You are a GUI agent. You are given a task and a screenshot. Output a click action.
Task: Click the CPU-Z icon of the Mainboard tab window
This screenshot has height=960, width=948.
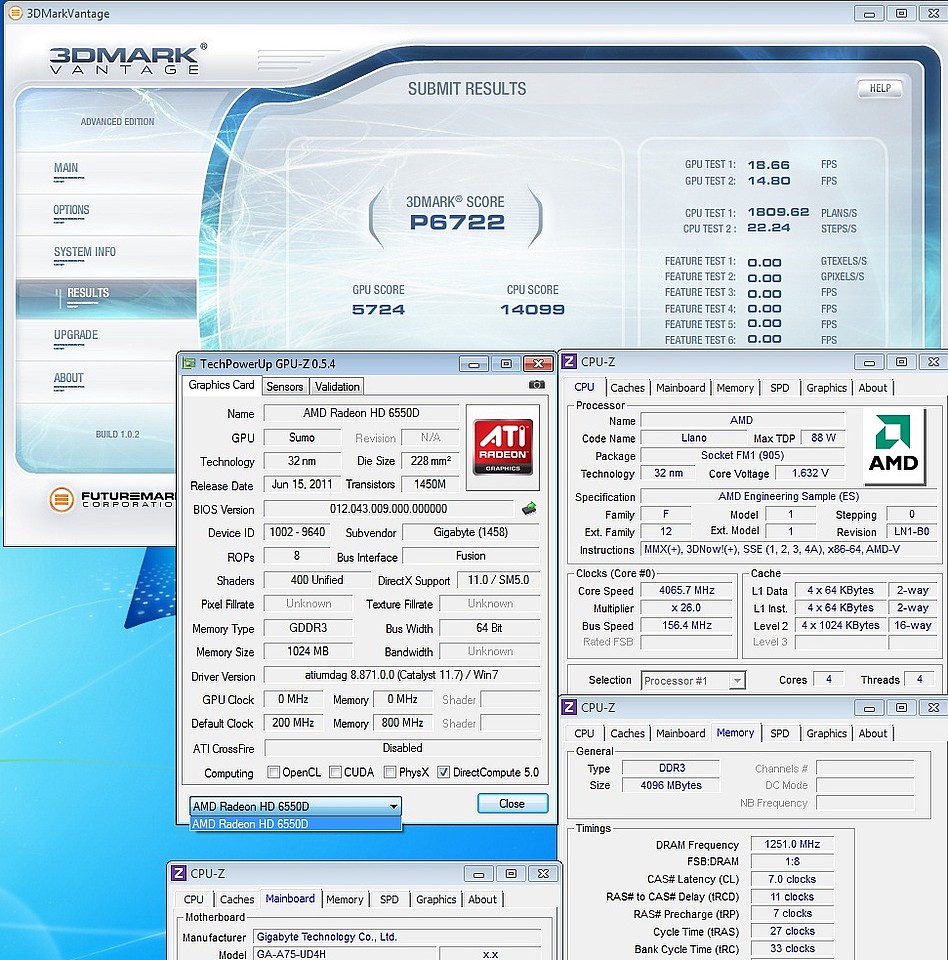(178, 873)
